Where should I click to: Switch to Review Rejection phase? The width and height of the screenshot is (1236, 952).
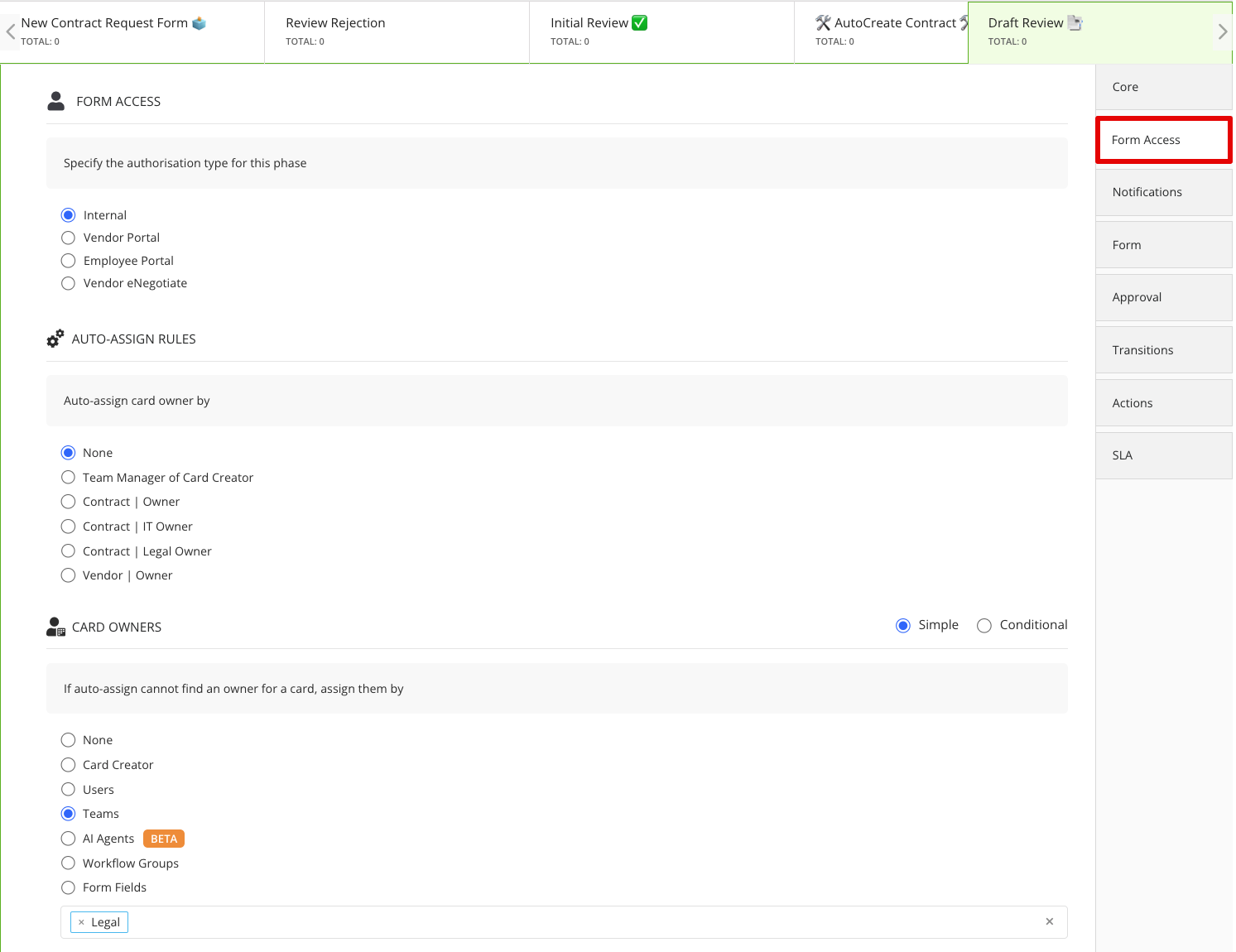pos(397,31)
